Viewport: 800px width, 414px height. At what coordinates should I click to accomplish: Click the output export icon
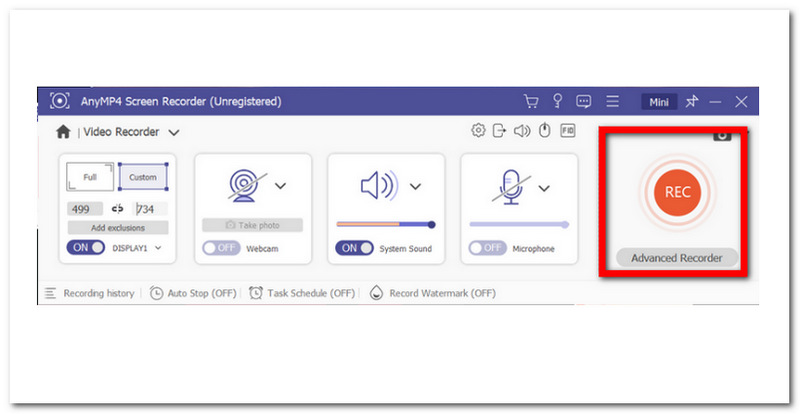point(500,131)
